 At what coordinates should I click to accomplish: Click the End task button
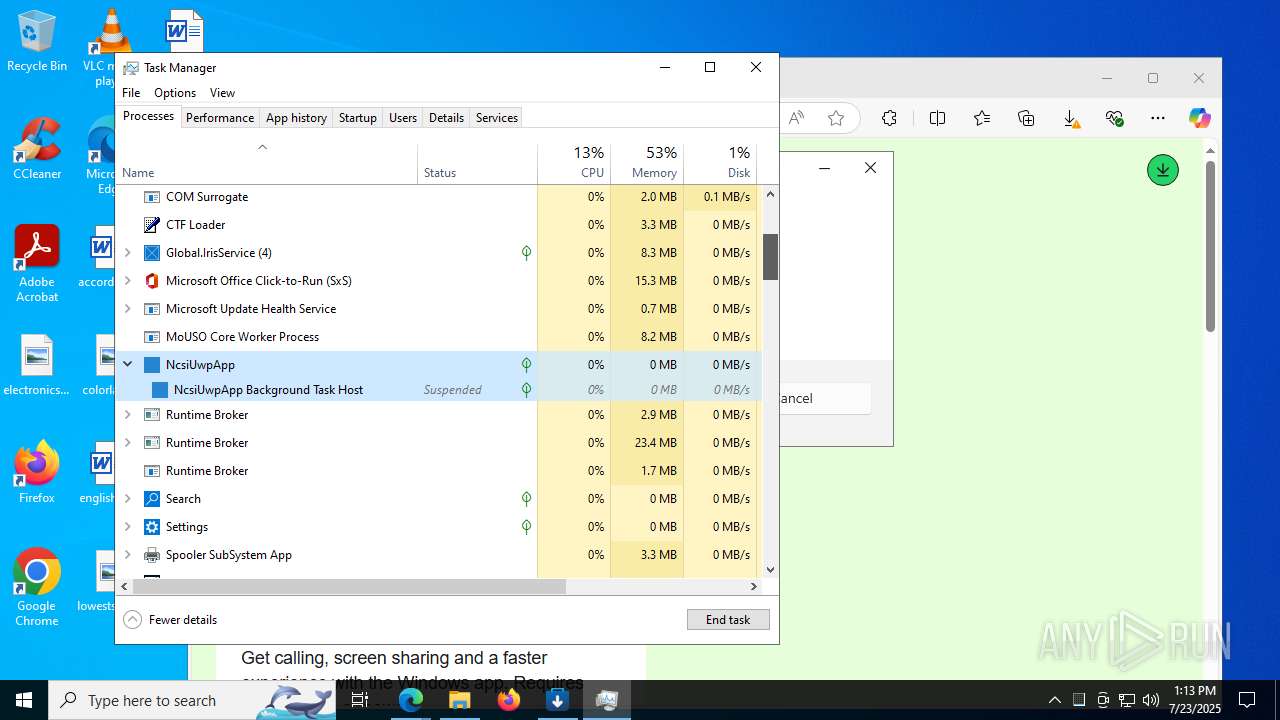click(x=728, y=620)
